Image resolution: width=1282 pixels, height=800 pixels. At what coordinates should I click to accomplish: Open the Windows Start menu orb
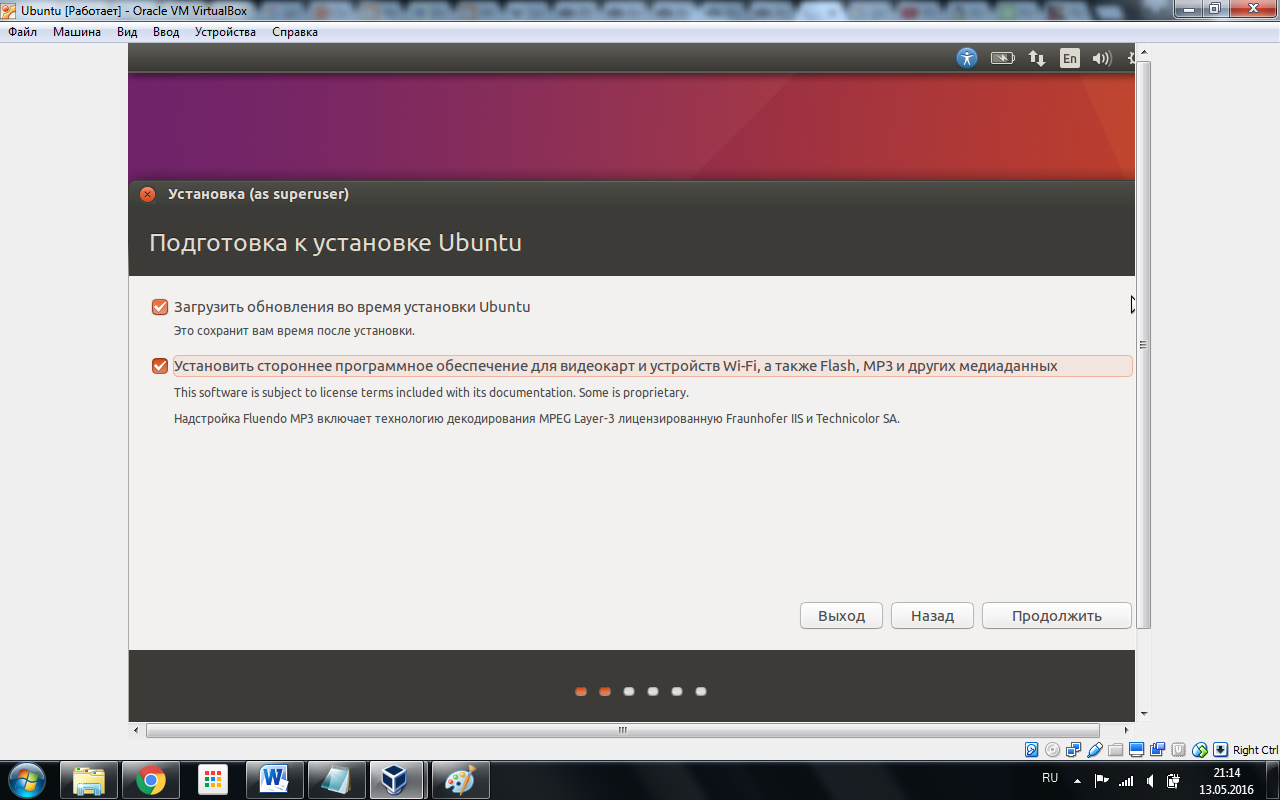pos(26,780)
